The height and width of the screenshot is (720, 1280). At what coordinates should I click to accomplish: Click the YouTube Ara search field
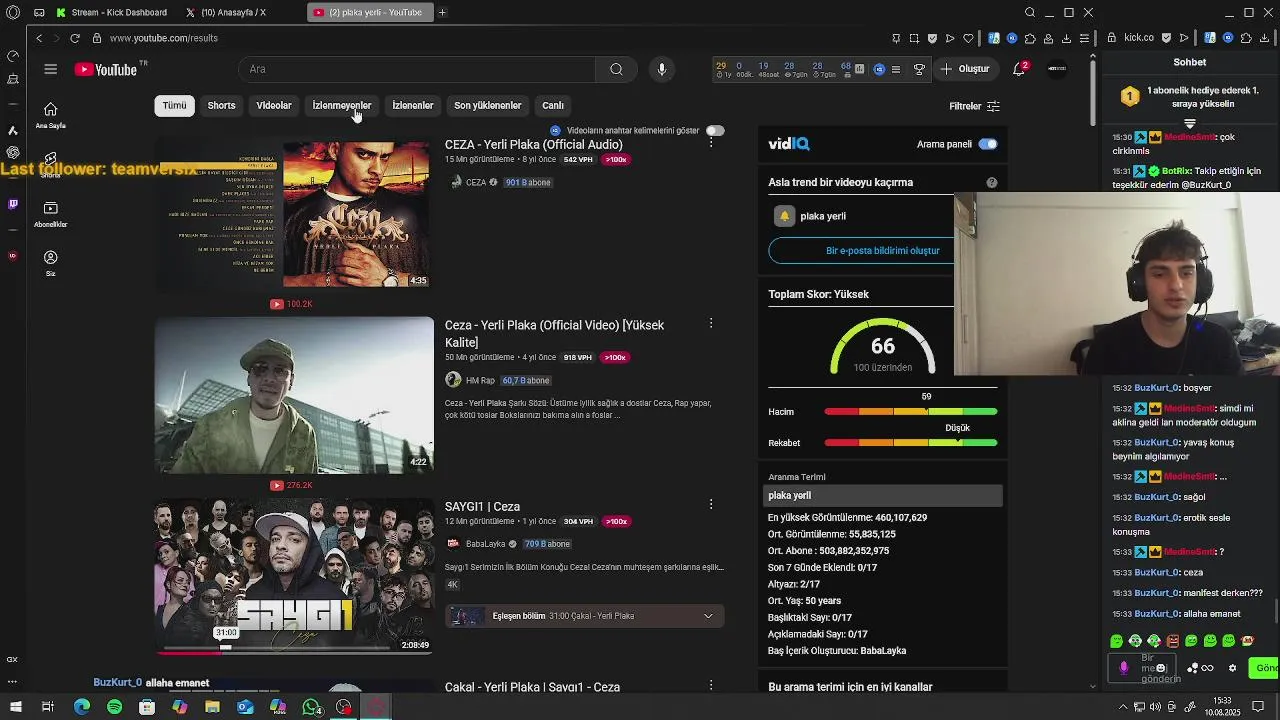417,69
